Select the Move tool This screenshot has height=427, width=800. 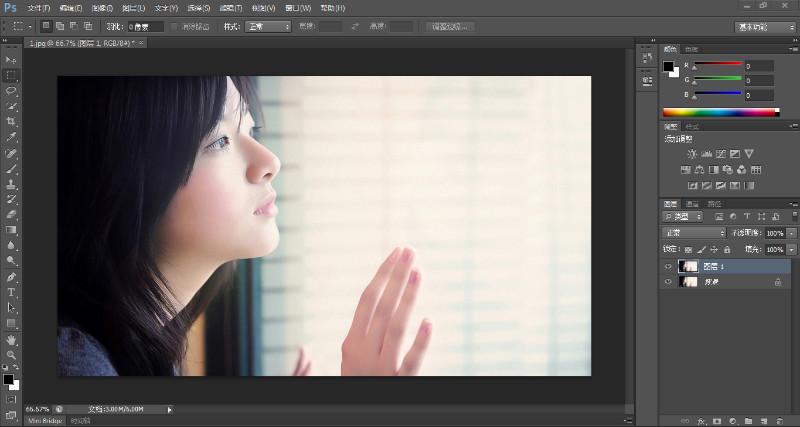pyautogui.click(x=12, y=60)
